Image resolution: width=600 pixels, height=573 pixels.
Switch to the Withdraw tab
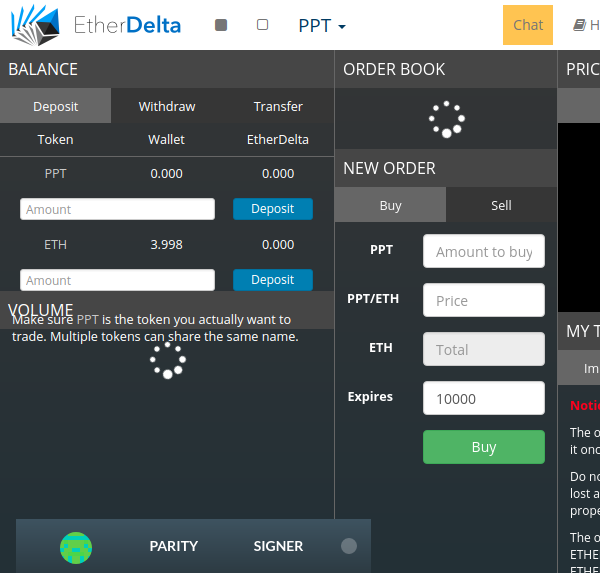tap(167, 106)
